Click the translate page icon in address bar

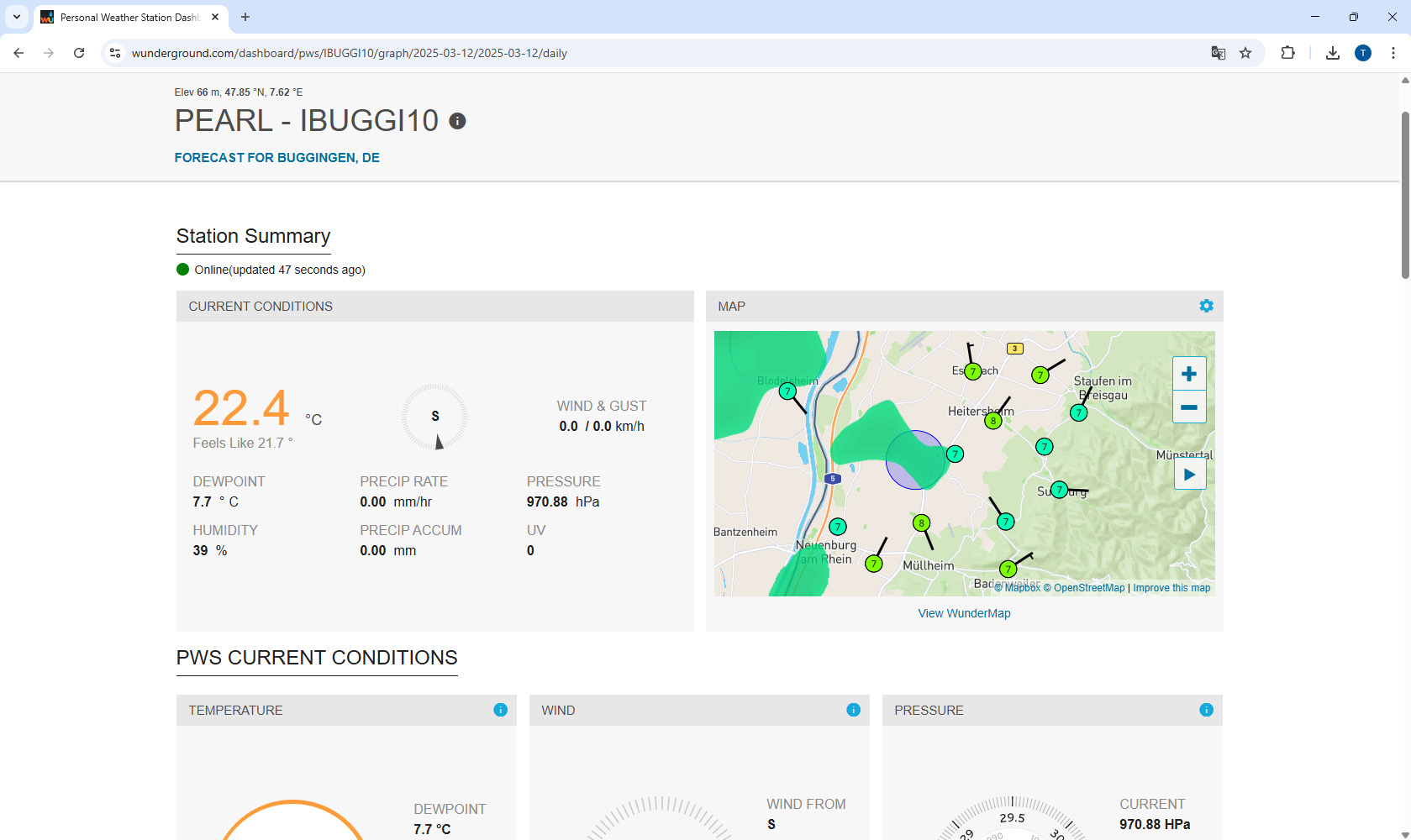[x=1218, y=53]
